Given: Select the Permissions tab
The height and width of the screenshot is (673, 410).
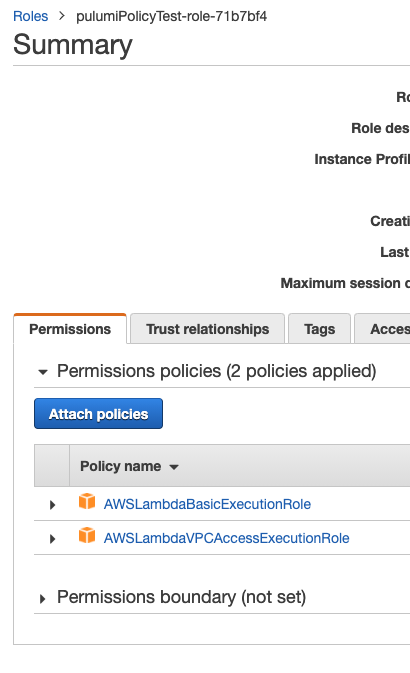Looking at the screenshot, I should (70, 329).
